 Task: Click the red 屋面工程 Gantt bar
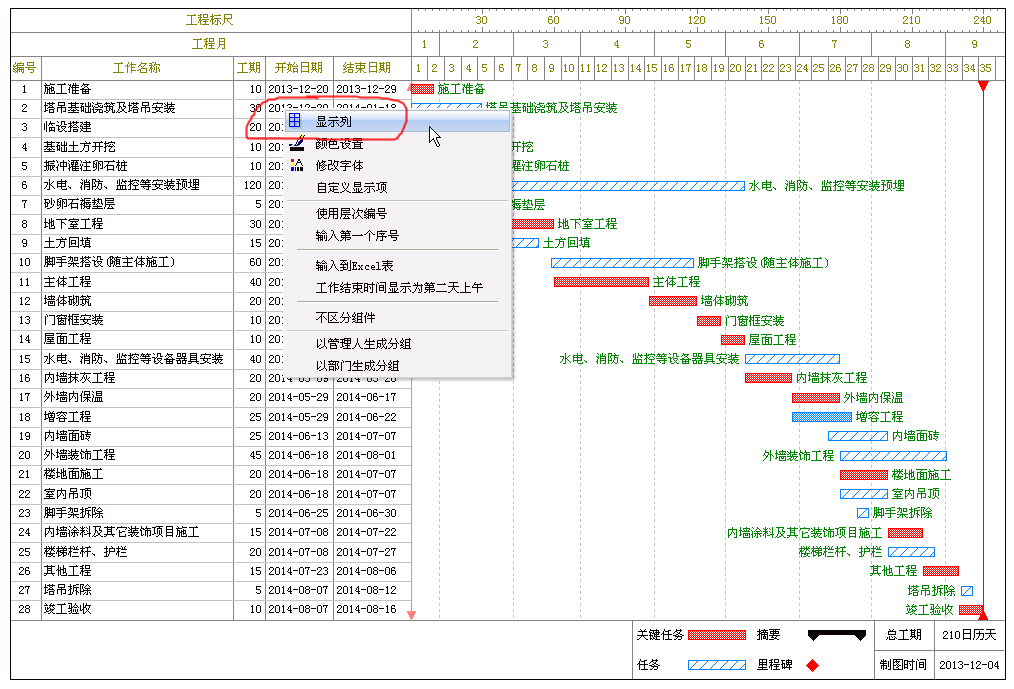733,340
